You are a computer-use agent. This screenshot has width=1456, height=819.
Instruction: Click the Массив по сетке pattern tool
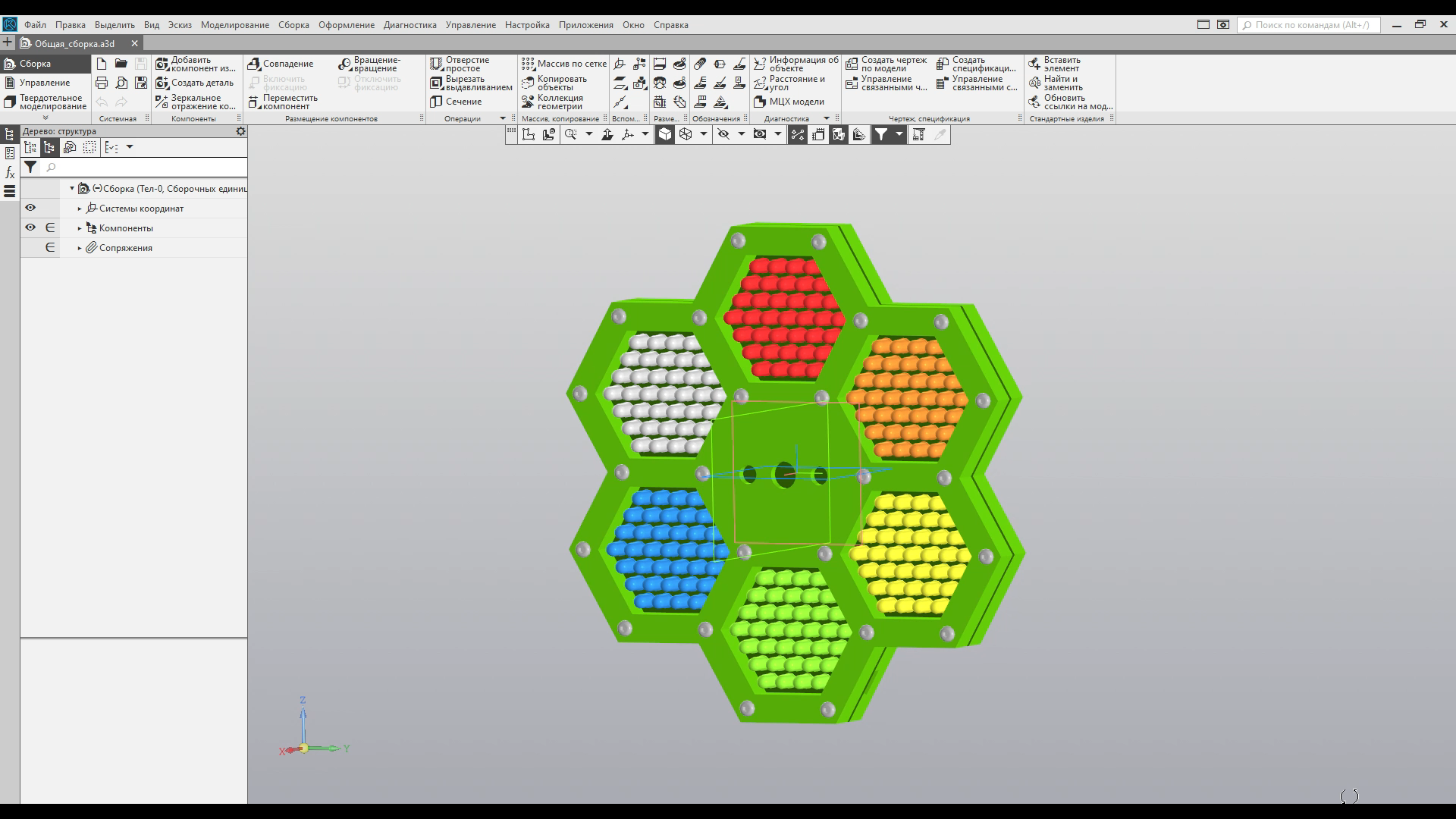pyautogui.click(x=564, y=64)
